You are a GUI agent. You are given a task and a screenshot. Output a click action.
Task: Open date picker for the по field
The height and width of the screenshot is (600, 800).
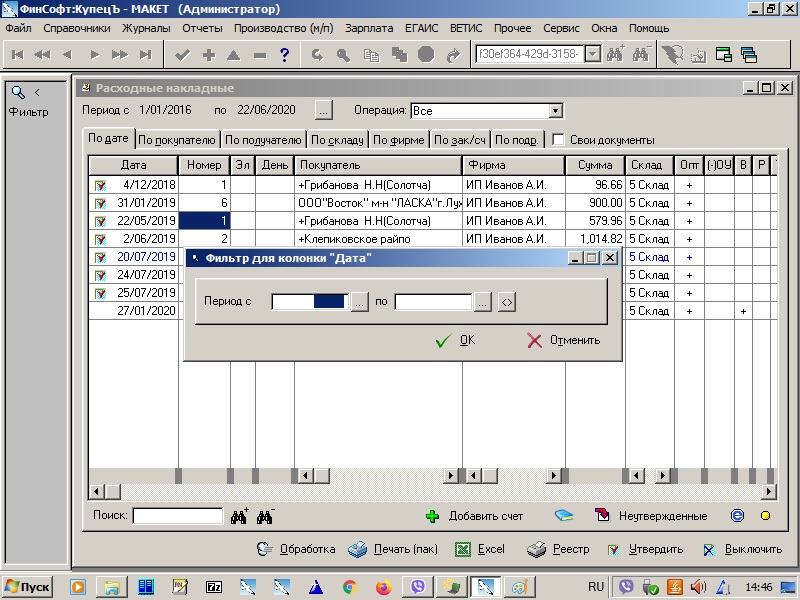(x=482, y=302)
